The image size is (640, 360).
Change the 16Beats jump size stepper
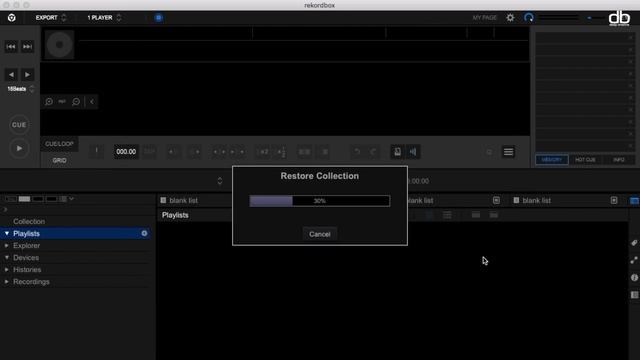[32, 89]
